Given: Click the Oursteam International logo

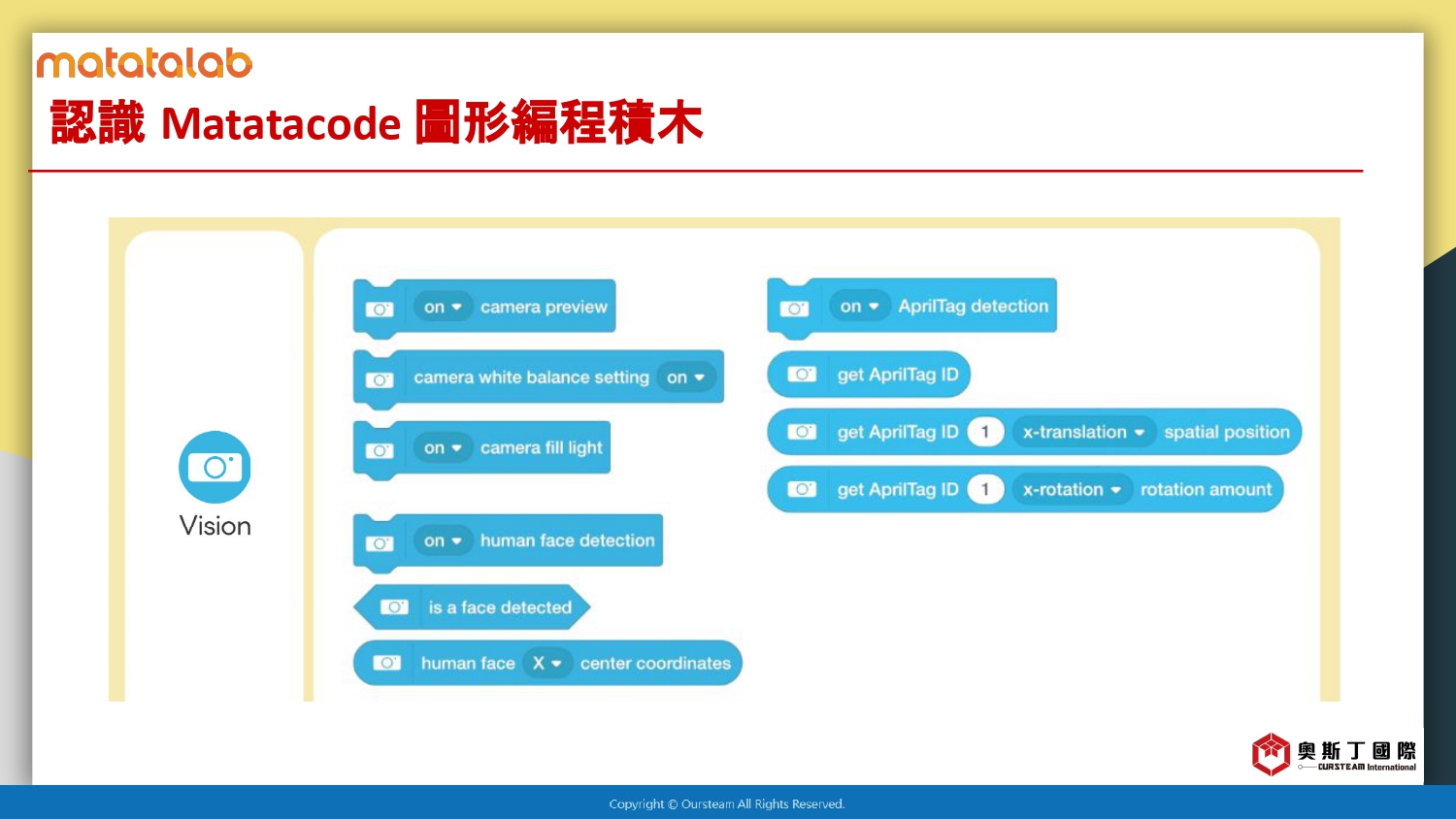Looking at the screenshot, I should (x=1334, y=754).
